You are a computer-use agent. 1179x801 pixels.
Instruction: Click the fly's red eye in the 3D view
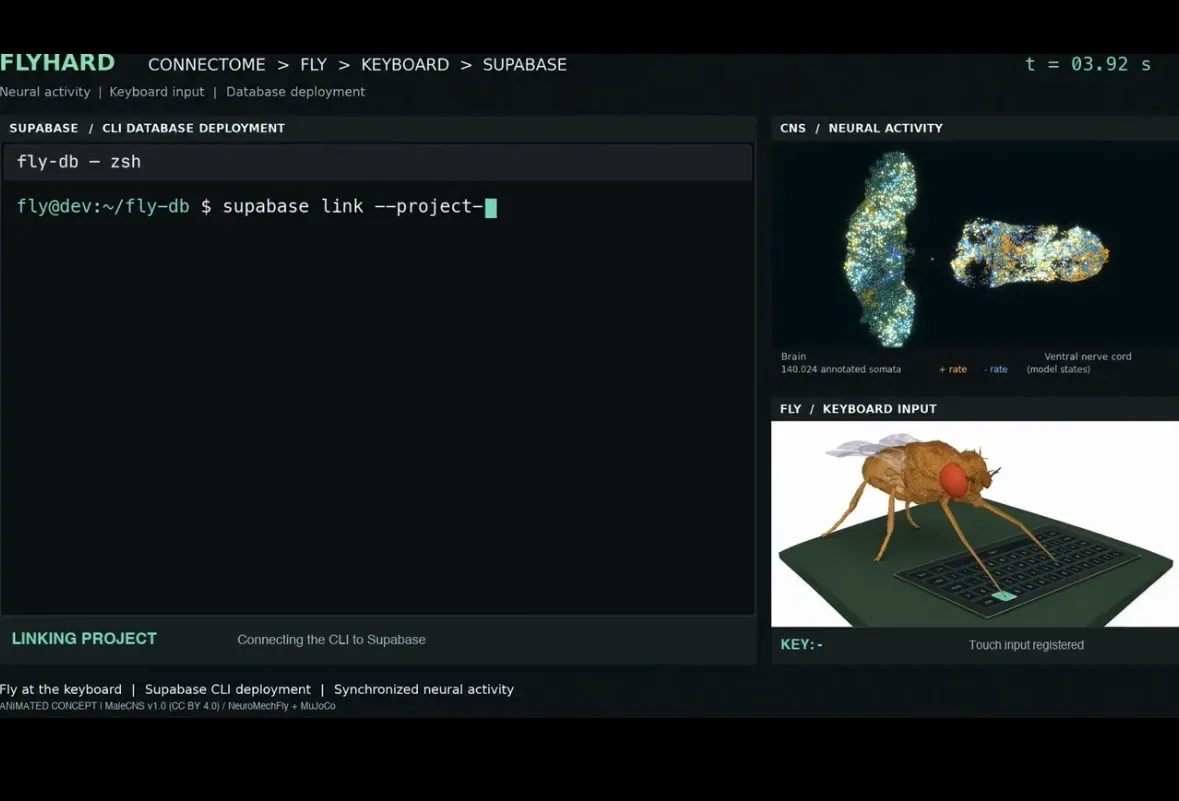[953, 481]
